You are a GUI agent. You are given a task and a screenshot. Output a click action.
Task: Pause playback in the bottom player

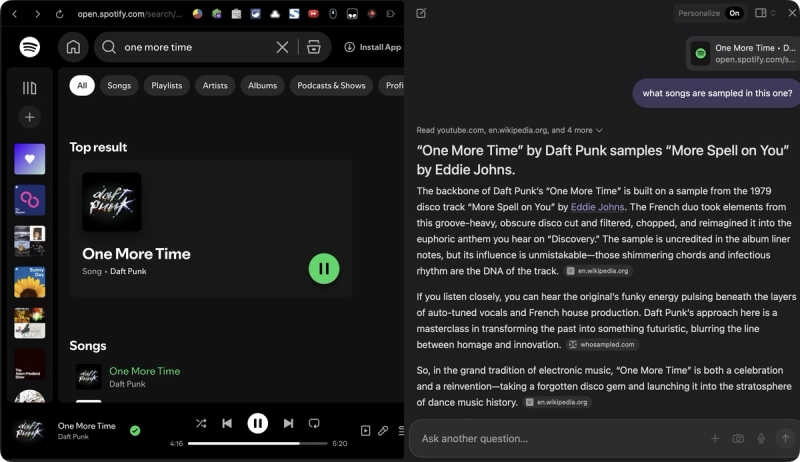coord(258,423)
